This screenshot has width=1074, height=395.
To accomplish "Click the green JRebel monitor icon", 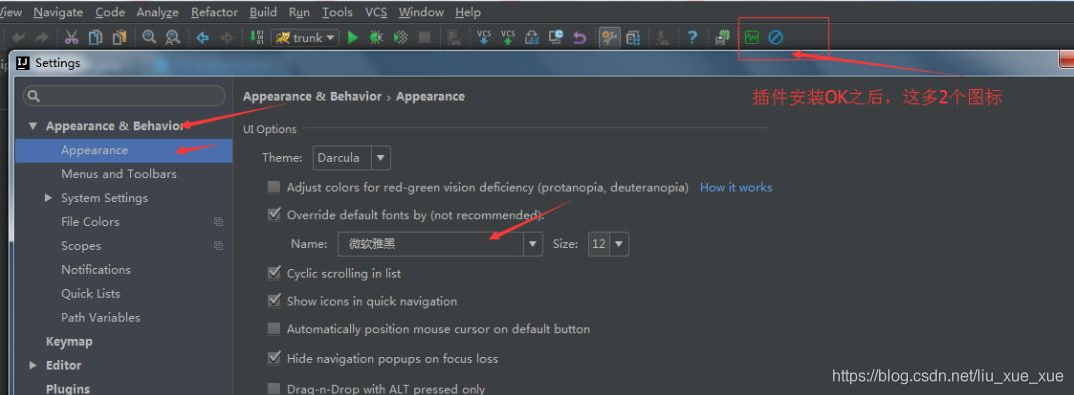I will pyautogui.click(x=752, y=38).
